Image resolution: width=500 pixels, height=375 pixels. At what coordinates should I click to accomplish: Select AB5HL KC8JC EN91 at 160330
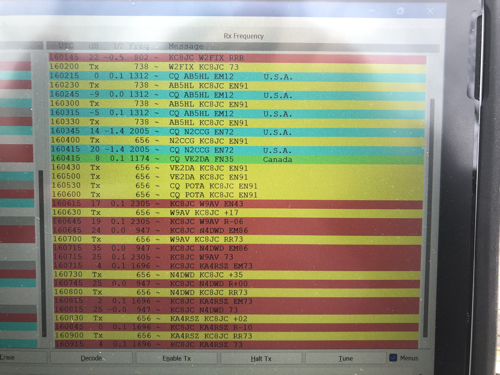tap(237, 122)
